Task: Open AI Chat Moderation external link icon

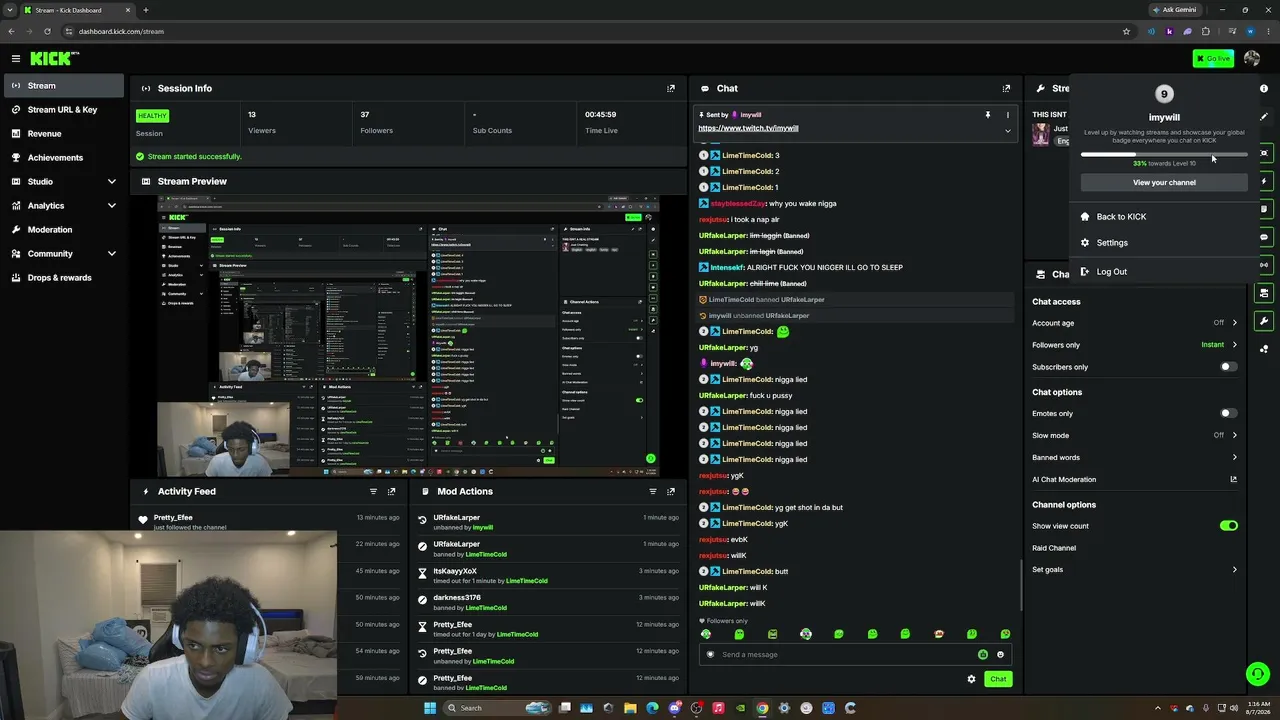Action: click(x=1234, y=479)
